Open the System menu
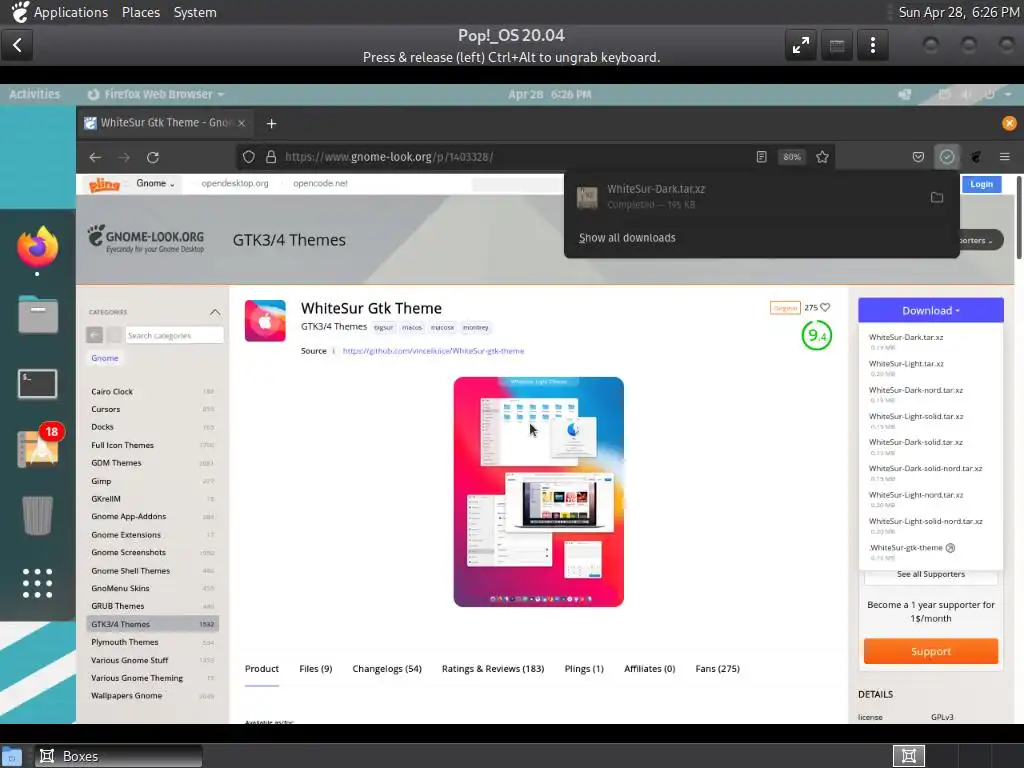 [x=195, y=12]
